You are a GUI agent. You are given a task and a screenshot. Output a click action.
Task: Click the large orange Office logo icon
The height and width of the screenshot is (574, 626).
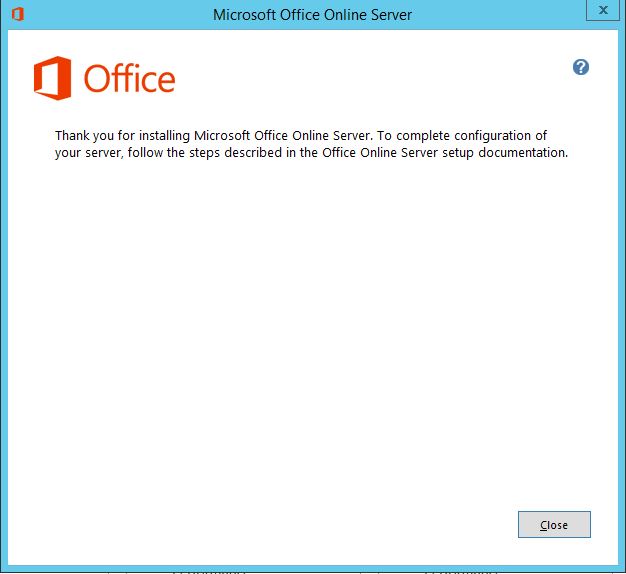52,78
